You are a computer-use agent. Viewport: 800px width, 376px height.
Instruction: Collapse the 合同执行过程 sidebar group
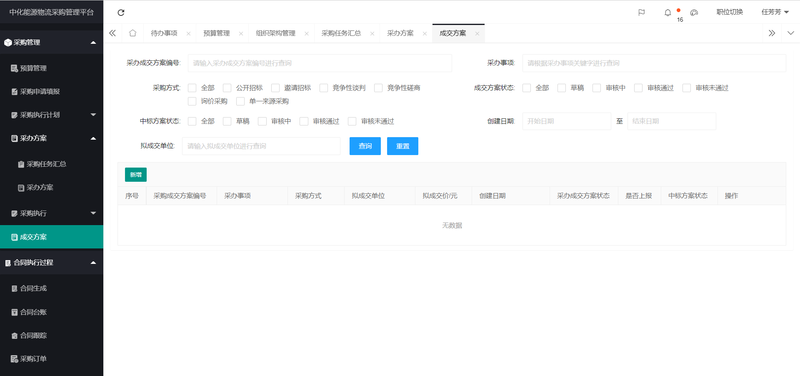pos(93,263)
